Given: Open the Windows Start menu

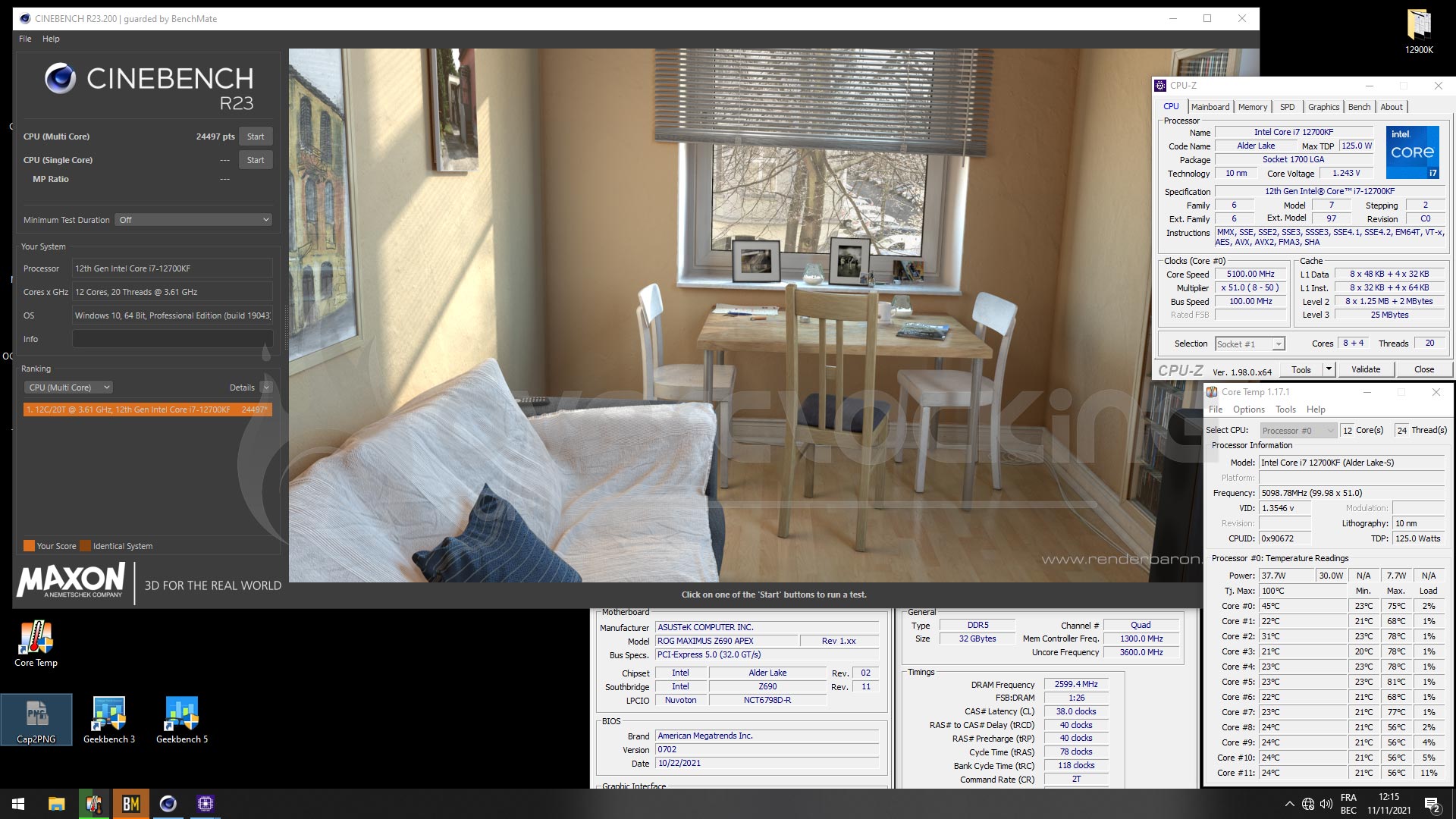Looking at the screenshot, I should point(18,804).
